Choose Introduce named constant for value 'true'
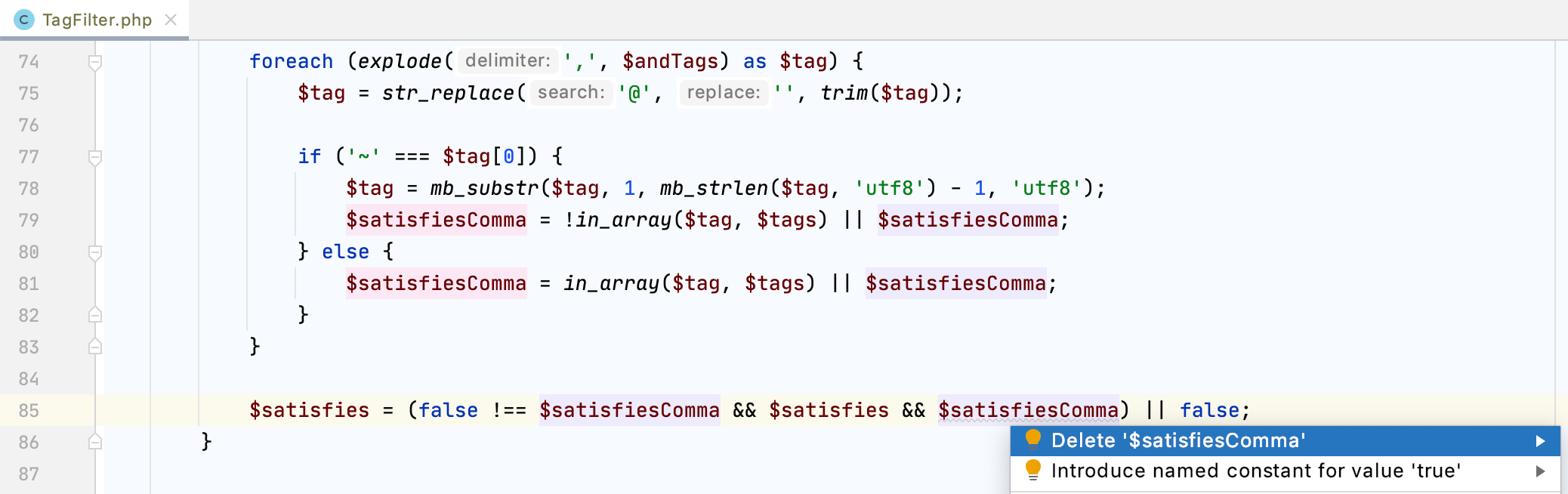The width and height of the screenshot is (1568, 494). point(1285,471)
